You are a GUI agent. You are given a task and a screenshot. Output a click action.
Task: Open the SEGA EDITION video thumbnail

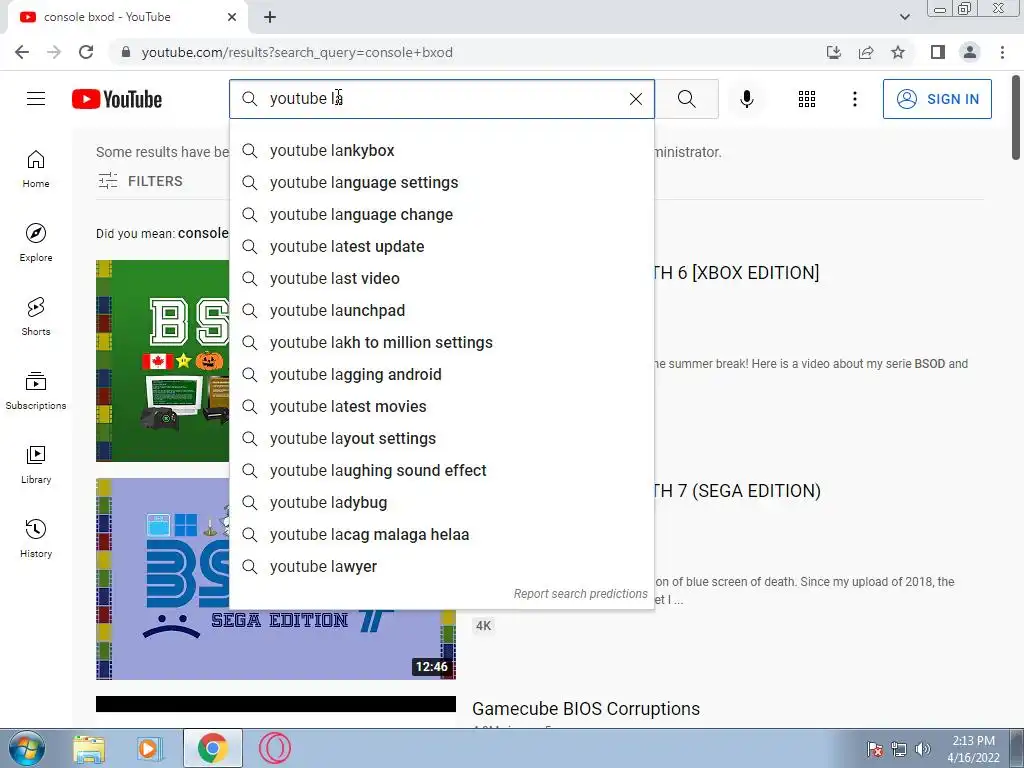pos(276,643)
